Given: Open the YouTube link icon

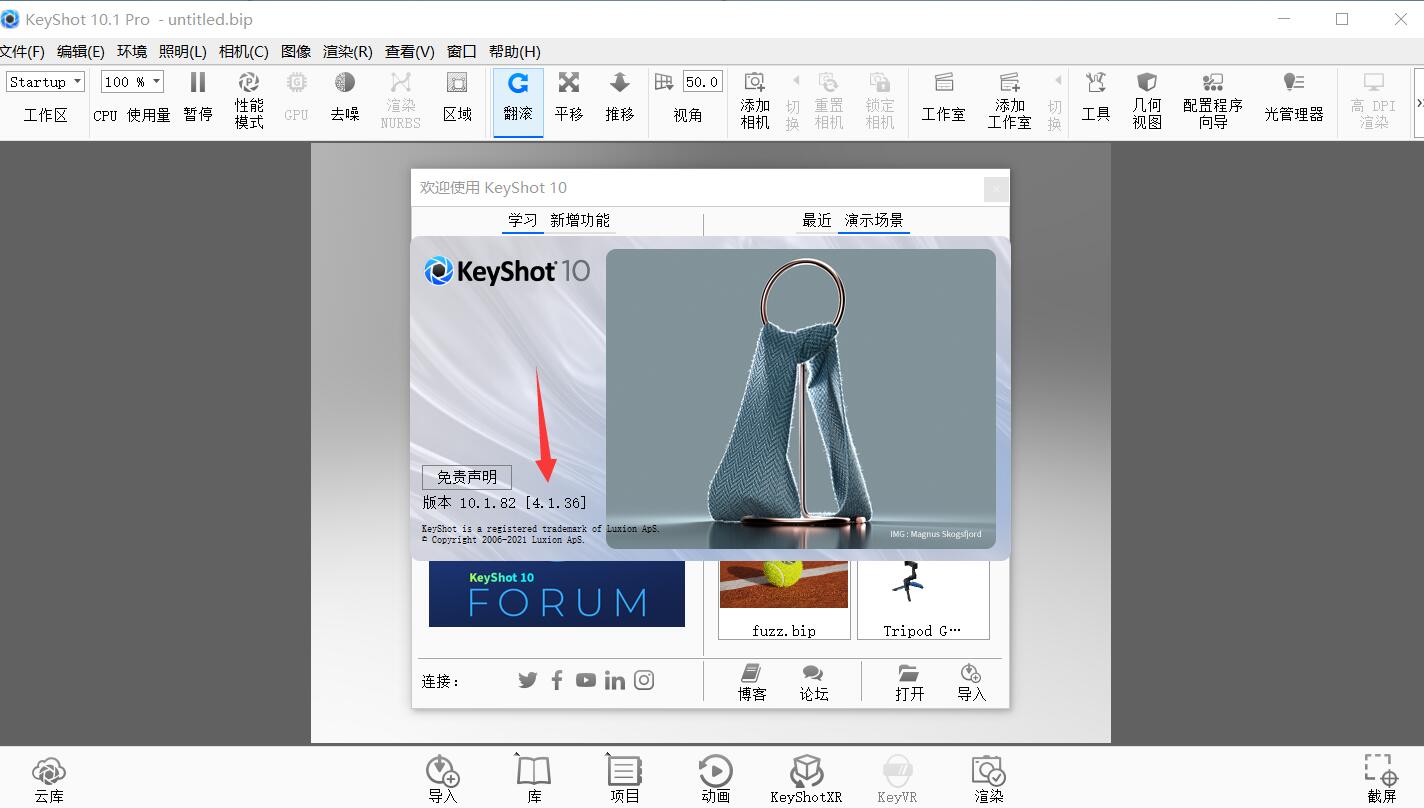Looking at the screenshot, I should [x=586, y=680].
